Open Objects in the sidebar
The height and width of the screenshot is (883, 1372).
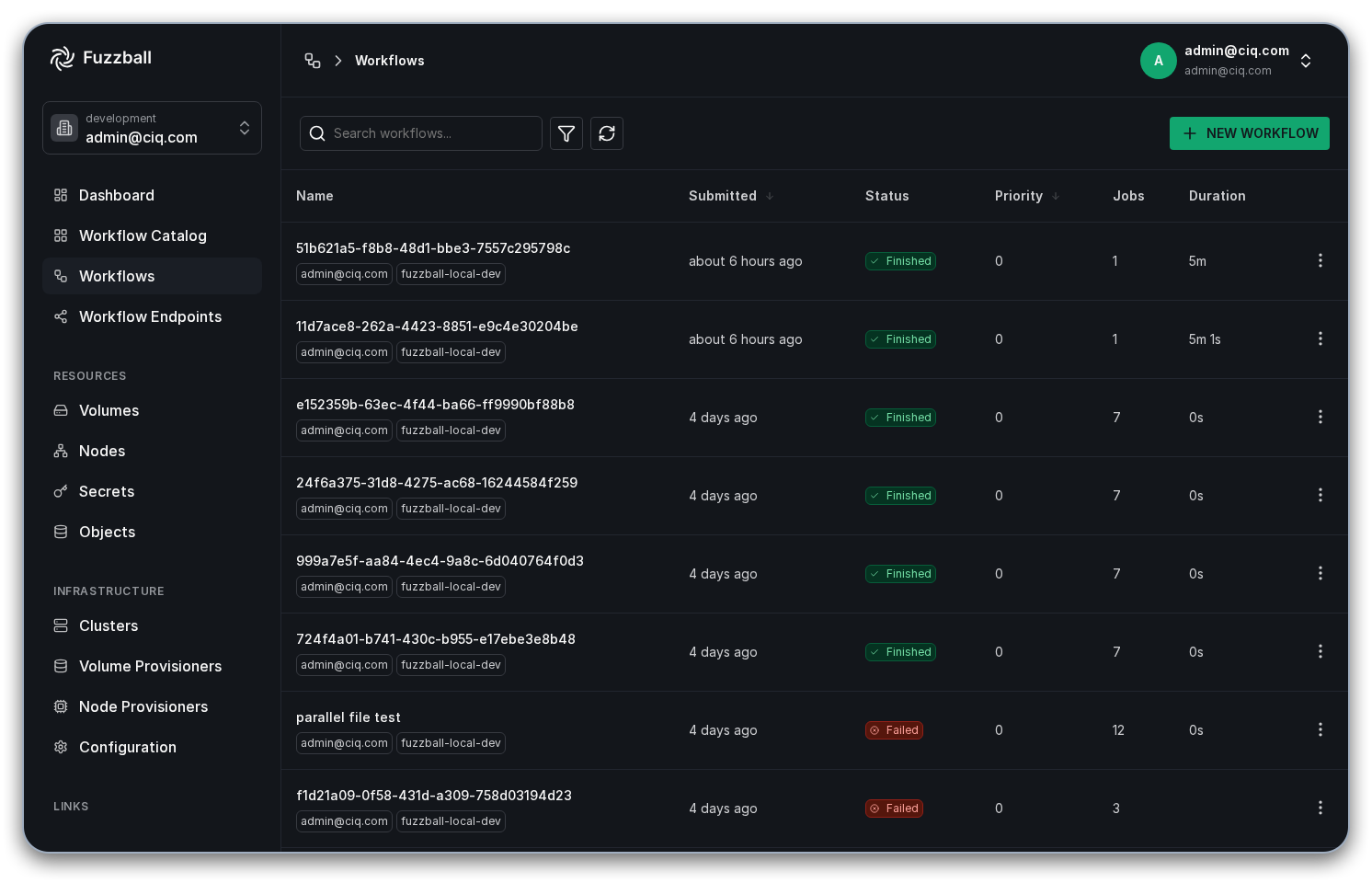[152, 532]
